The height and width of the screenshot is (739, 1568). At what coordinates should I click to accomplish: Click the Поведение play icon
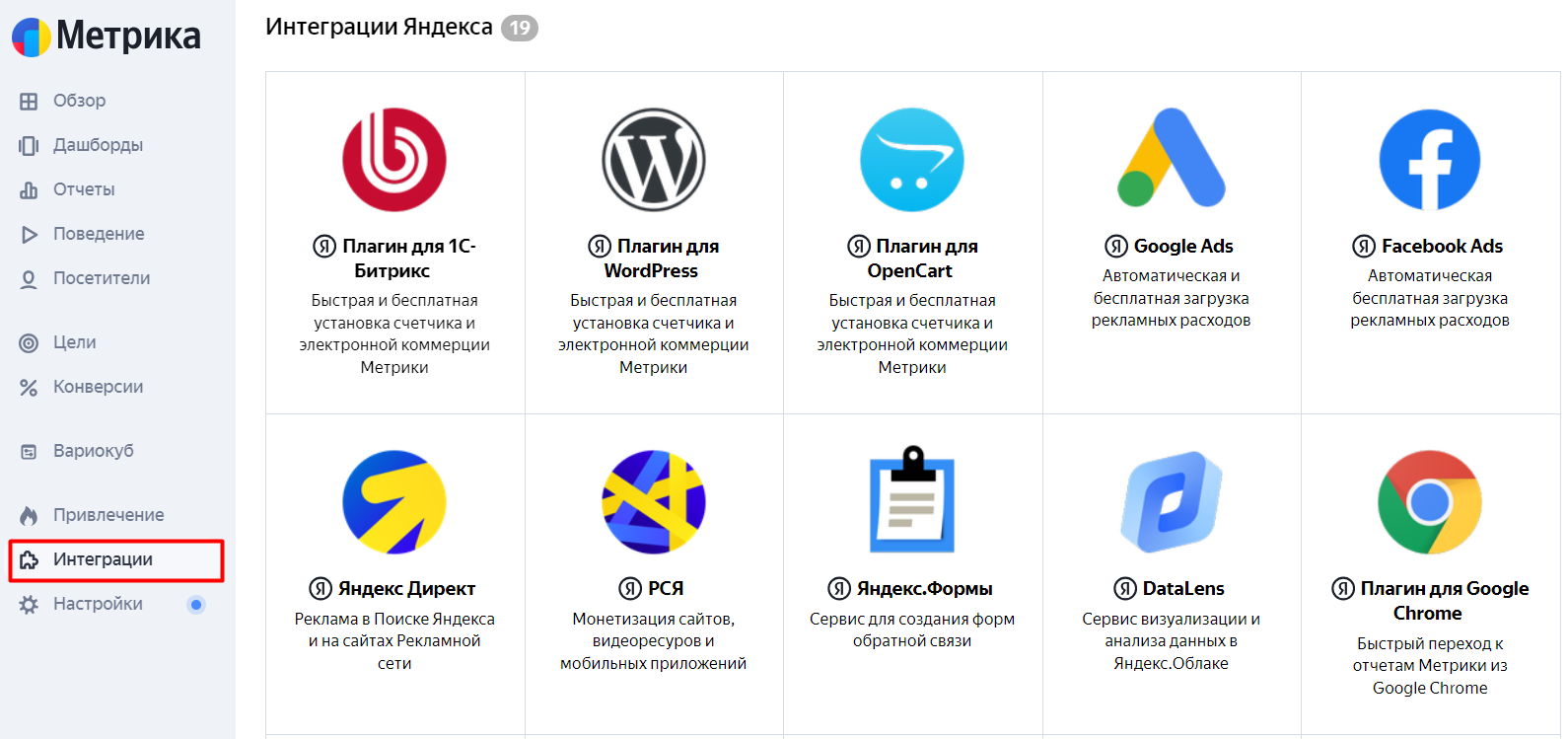(x=29, y=234)
